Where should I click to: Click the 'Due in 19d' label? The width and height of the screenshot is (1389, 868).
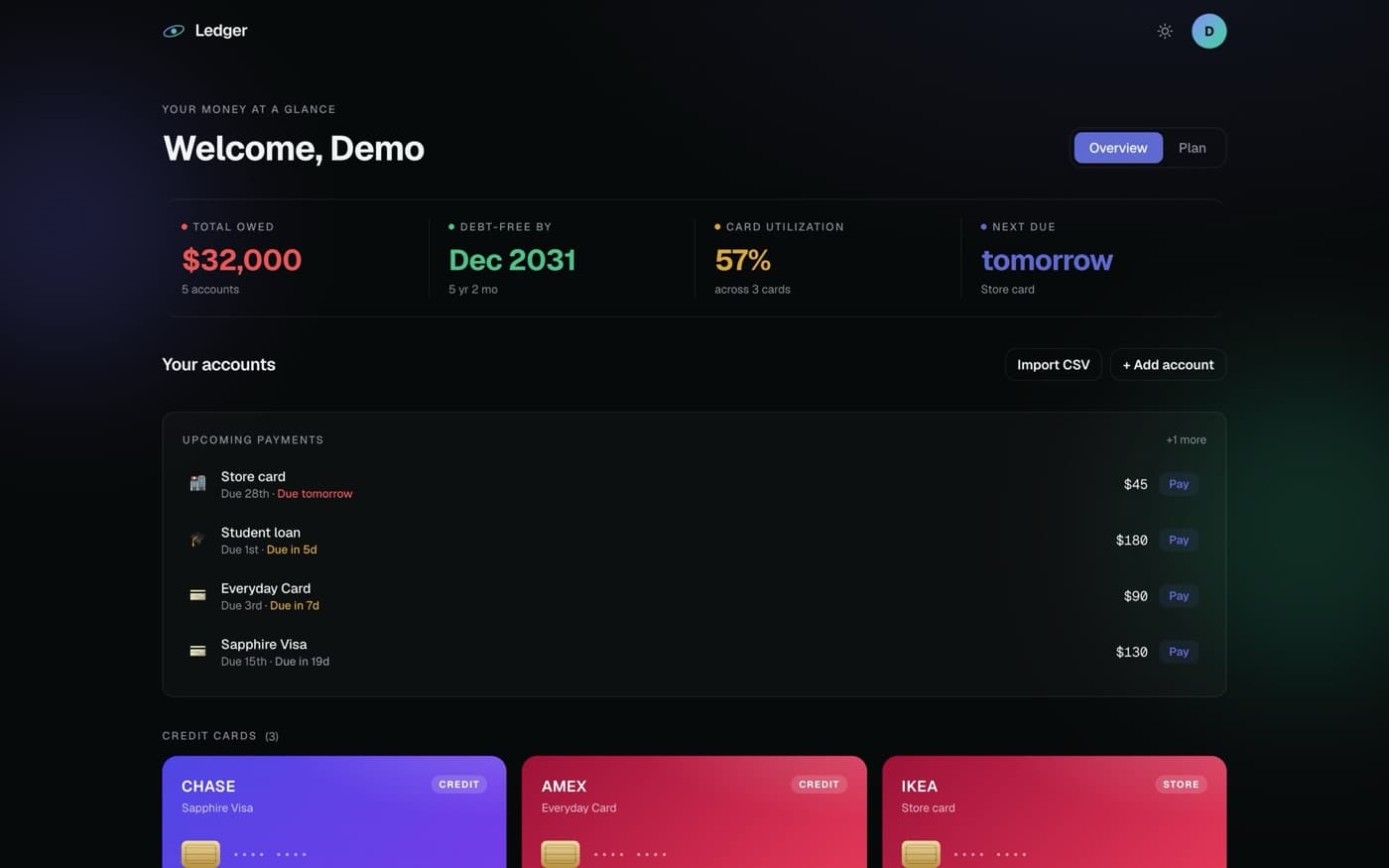[x=302, y=662]
